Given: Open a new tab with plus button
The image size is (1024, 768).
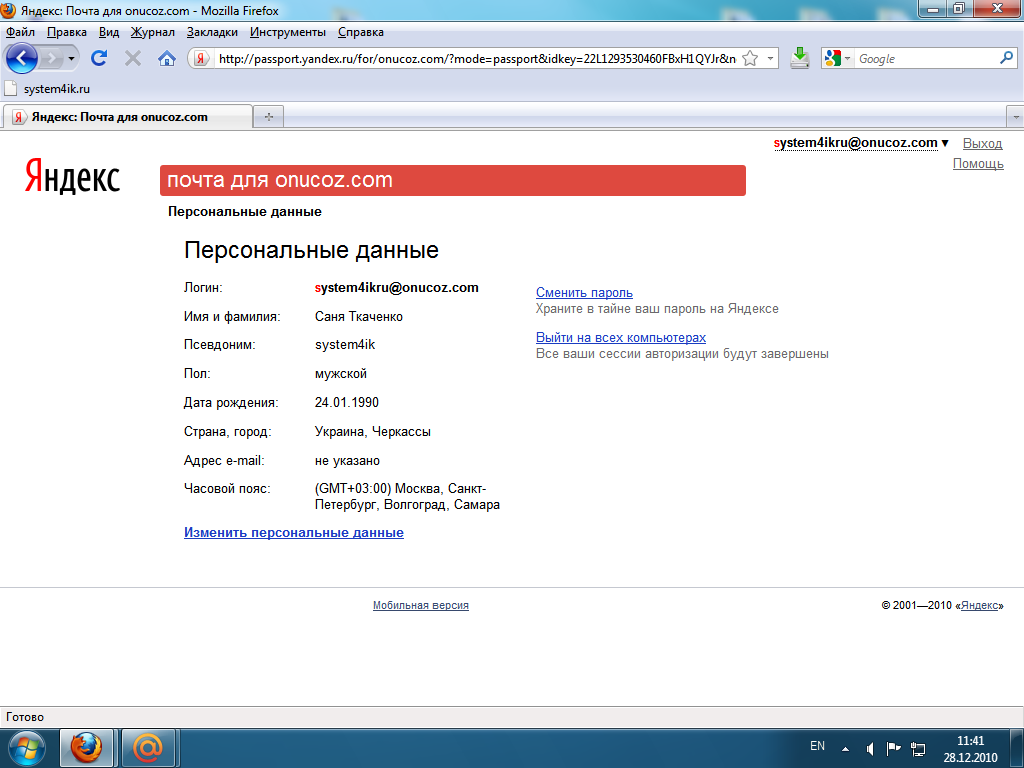Looking at the screenshot, I should coord(268,117).
